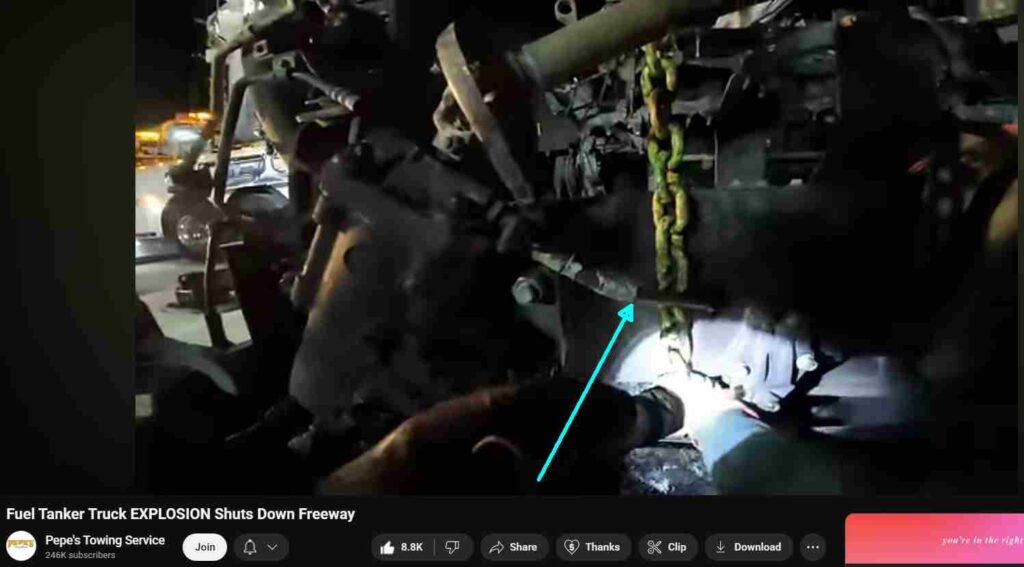The image size is (1024, 567).
Task: Click the 246K subscribers text
Action: pyautogui.click(x=80, y=555)
